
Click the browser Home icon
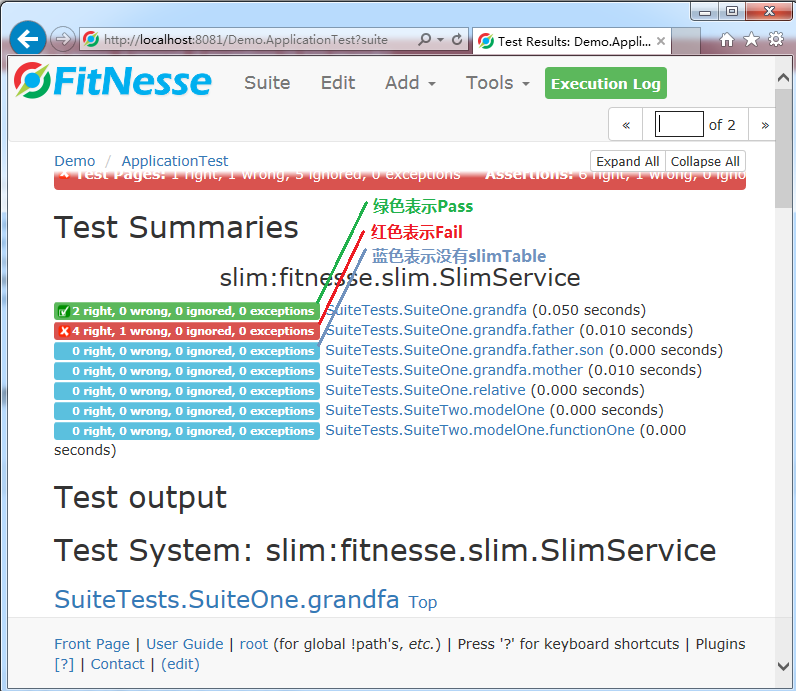point(727,39)
